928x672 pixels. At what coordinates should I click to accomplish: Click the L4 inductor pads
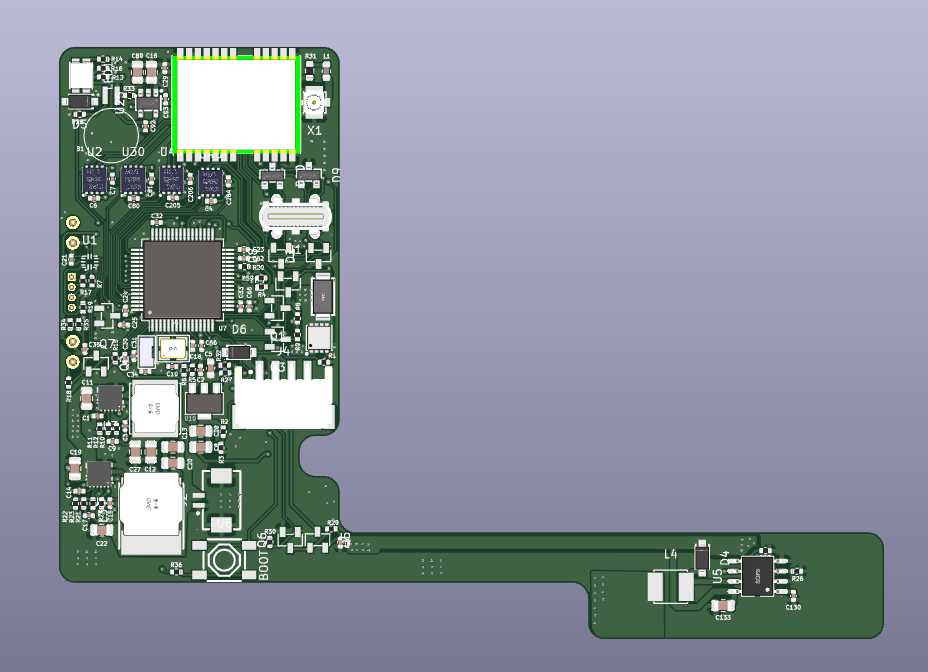click(x=671, y=586)
